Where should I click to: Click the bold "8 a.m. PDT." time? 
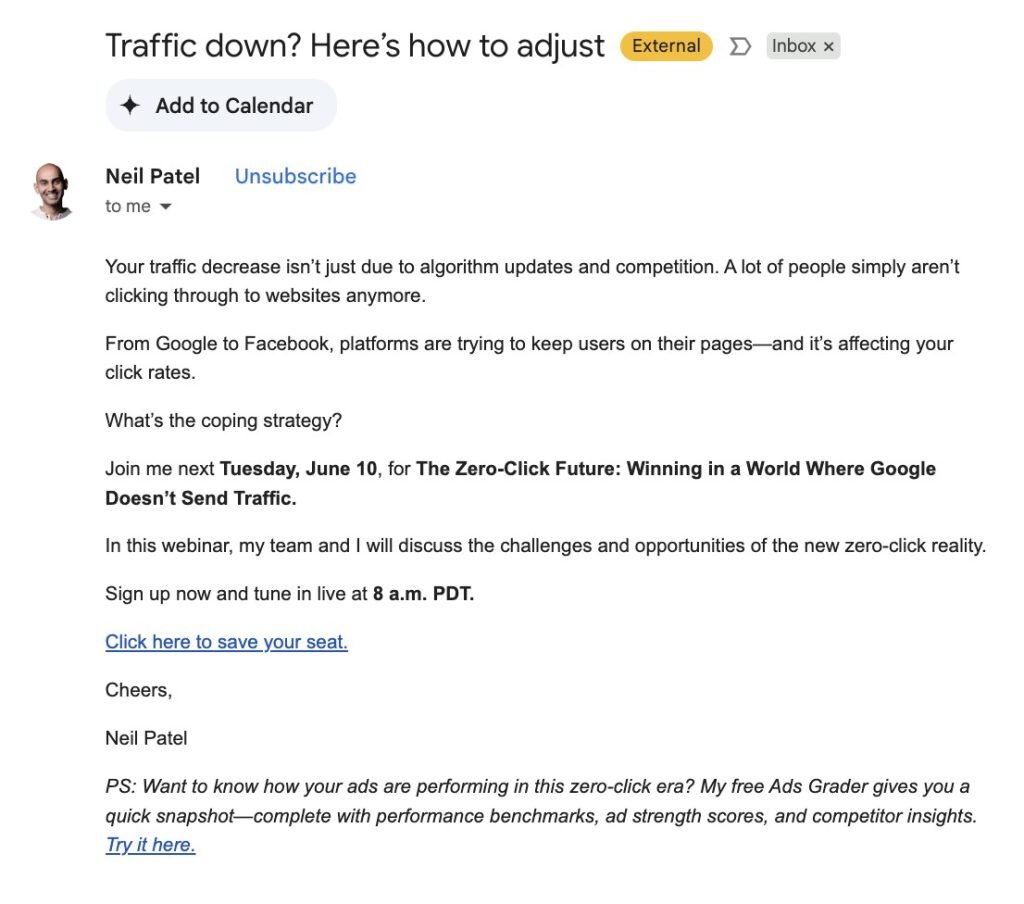pyautogui.click(x=423, y=594)
